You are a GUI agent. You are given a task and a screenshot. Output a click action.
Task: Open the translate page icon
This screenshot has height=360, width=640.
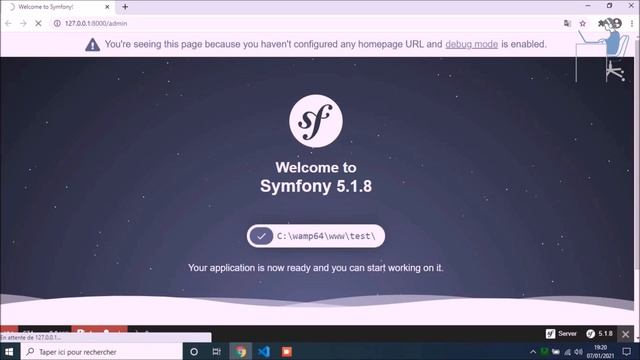tap(567, 24)
